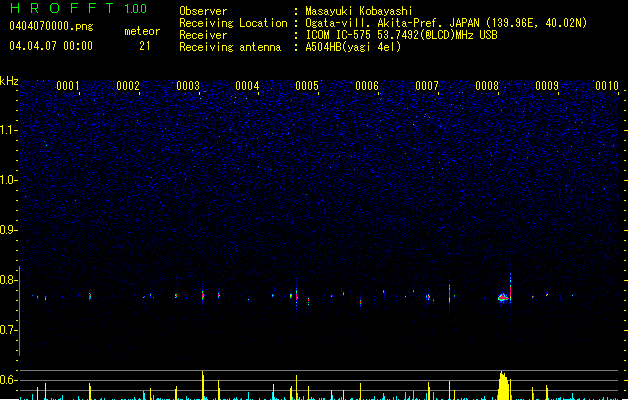Viewport: 629px width, 400px height.
Task: Click the 0008 minute marker
Action: pos(487,86)
